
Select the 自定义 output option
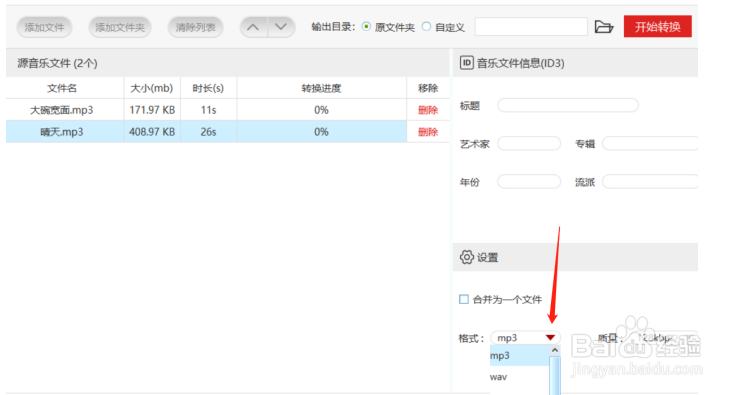[426, 27]
